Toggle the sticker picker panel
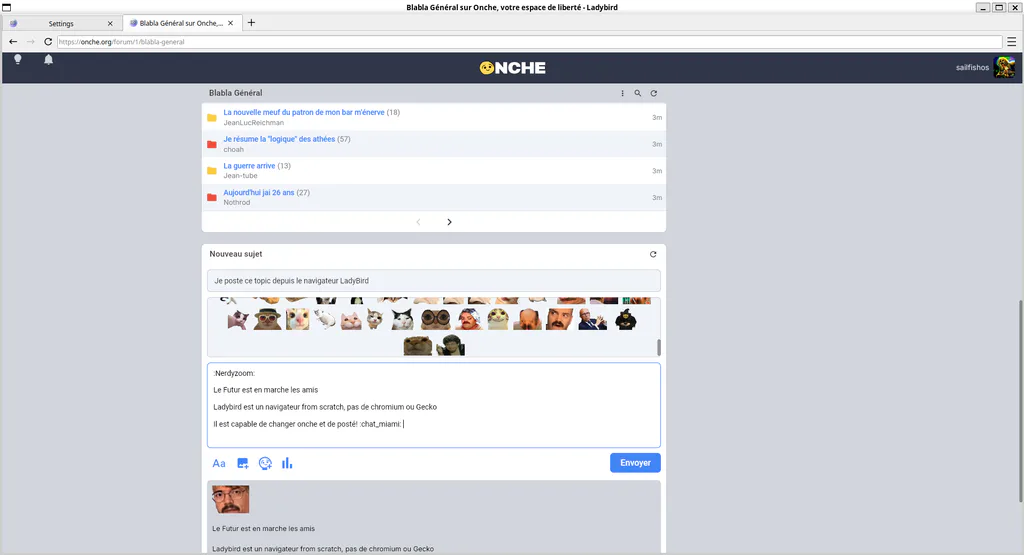Screen dimensions: 1024x555 pos(265,464)
